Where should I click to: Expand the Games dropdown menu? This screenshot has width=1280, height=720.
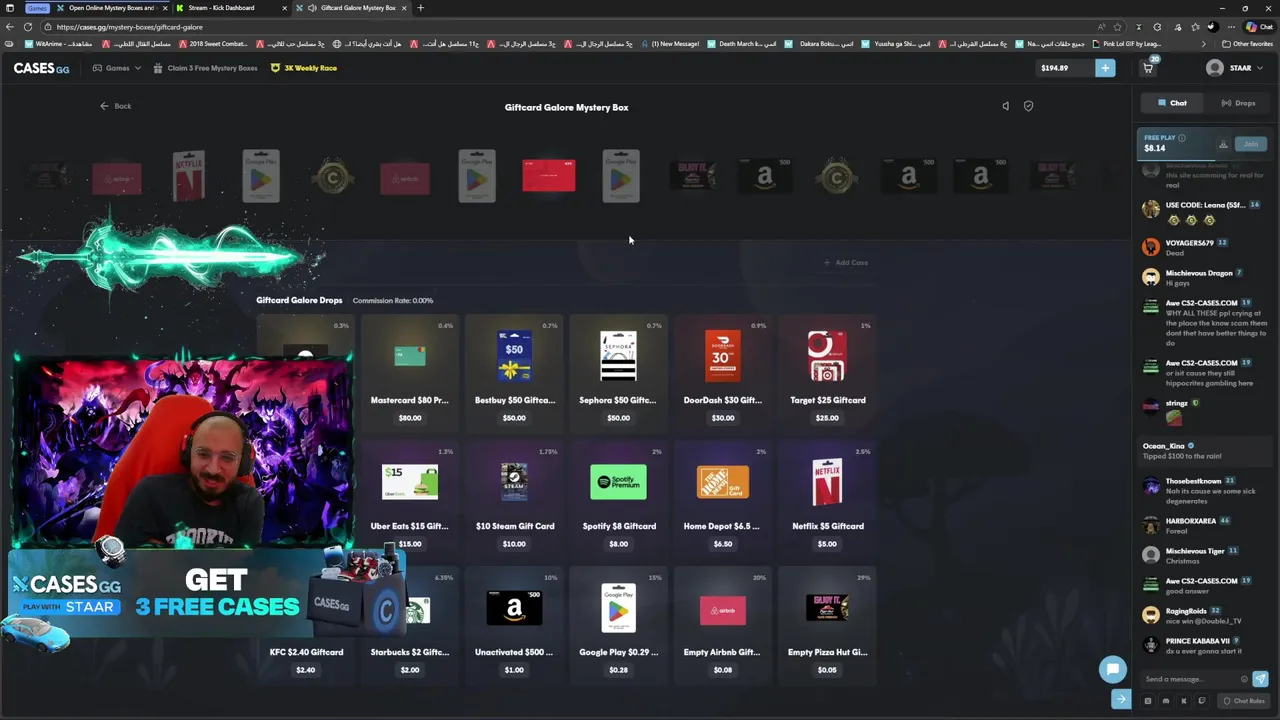click(117, 68)
